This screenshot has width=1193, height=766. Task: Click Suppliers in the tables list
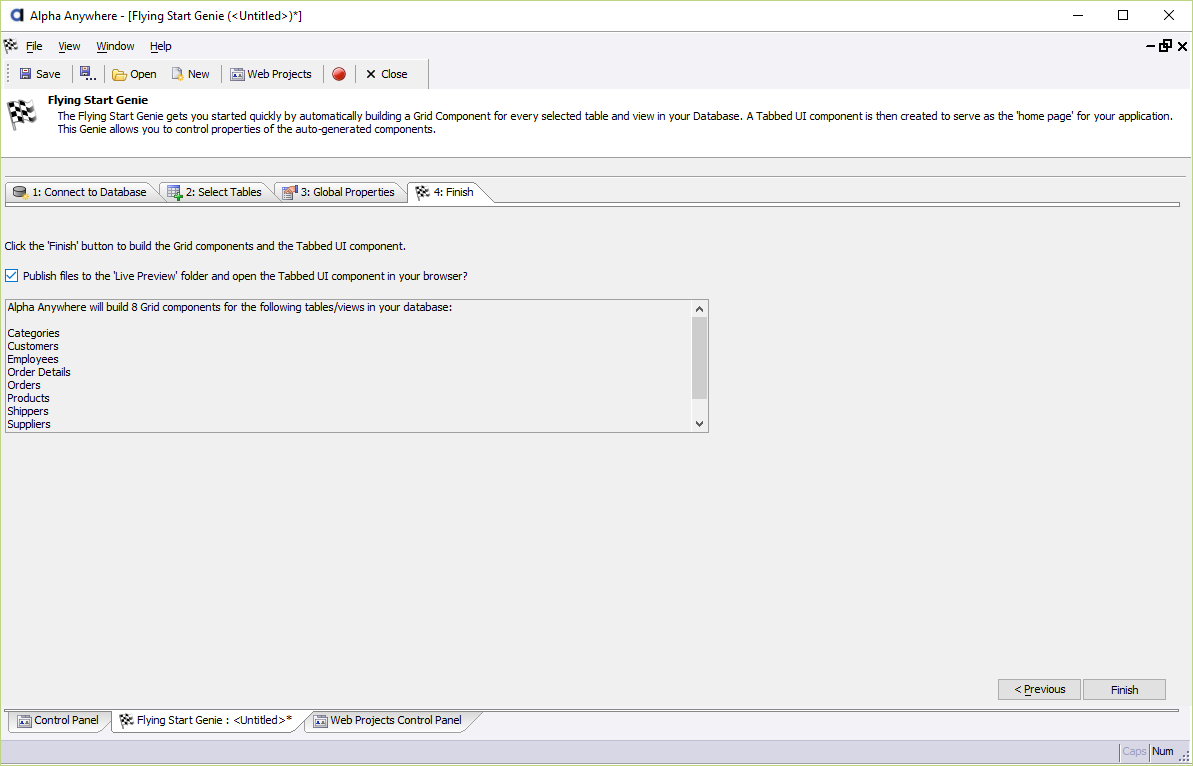(x=29, y=424)
